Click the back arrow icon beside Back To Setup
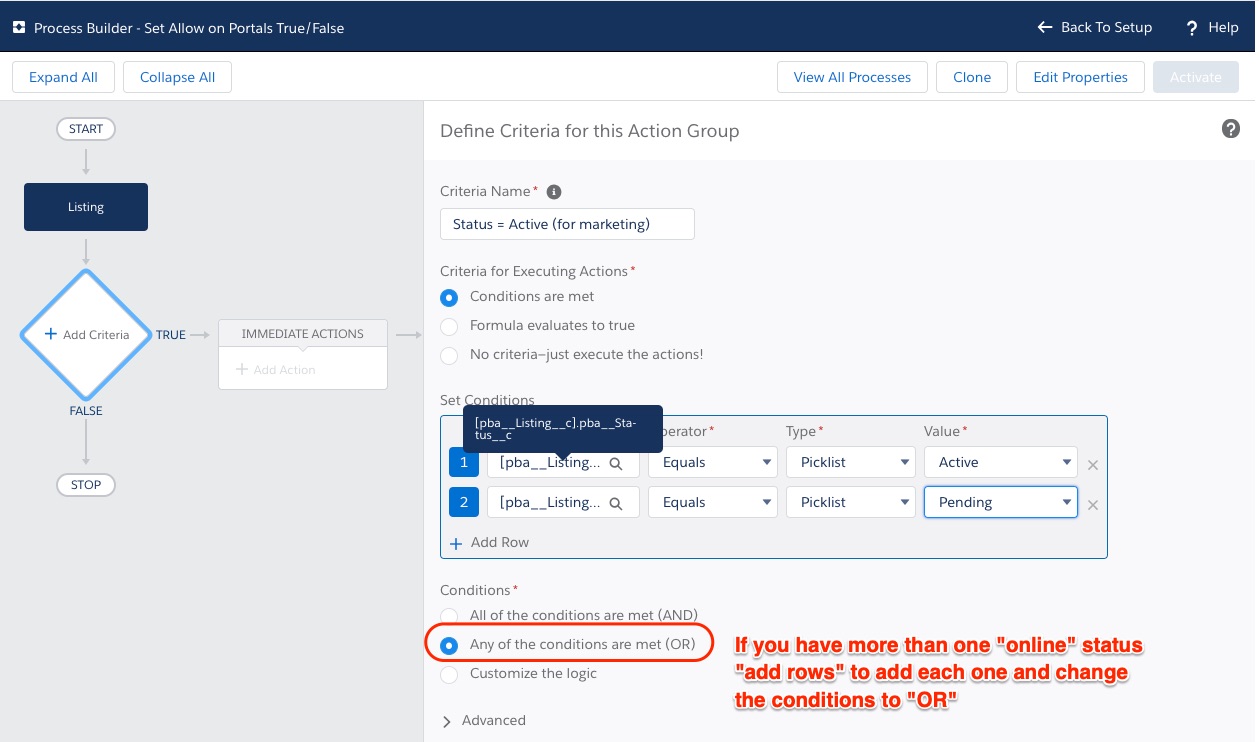Screen dimensions: 1259x742 (x=1045, y=27)
